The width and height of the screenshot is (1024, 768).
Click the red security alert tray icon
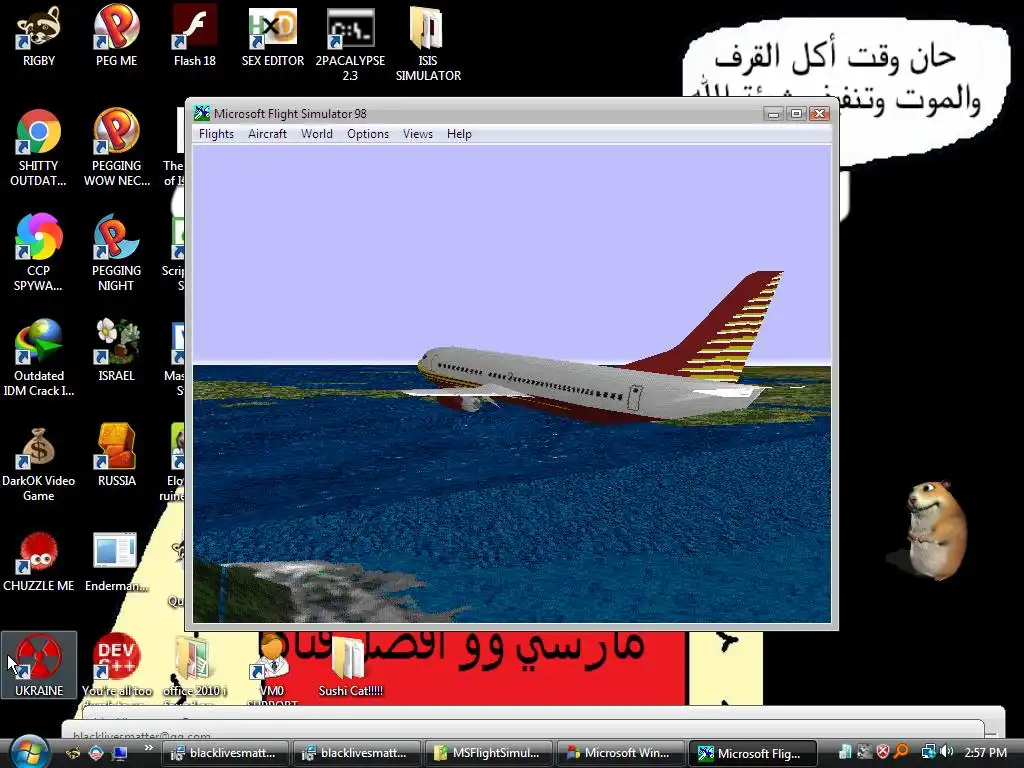883,752
